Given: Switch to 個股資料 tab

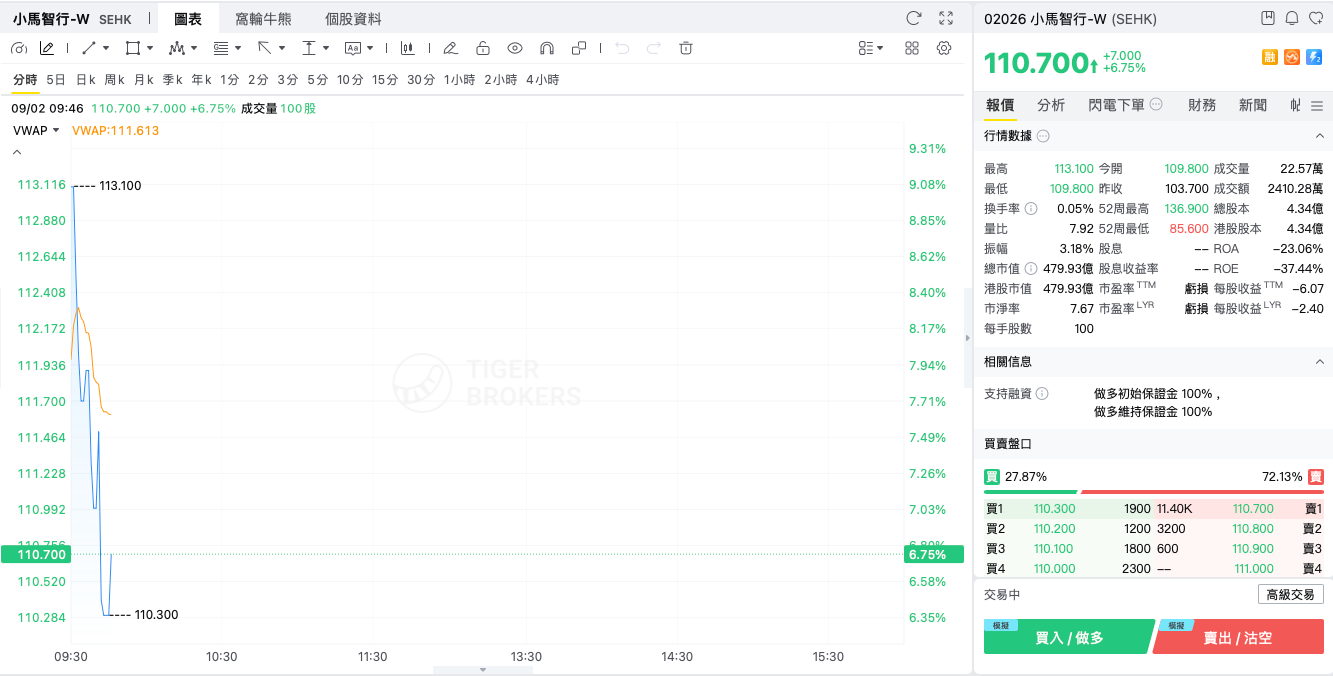Looking at the screenshot, I should (353, 19).
